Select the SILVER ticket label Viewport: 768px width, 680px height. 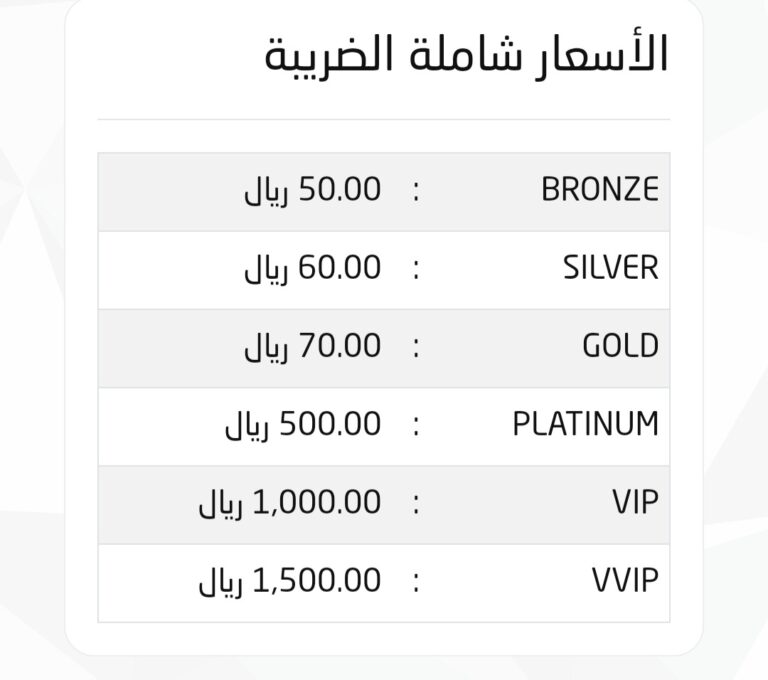[x=611, y=267]
